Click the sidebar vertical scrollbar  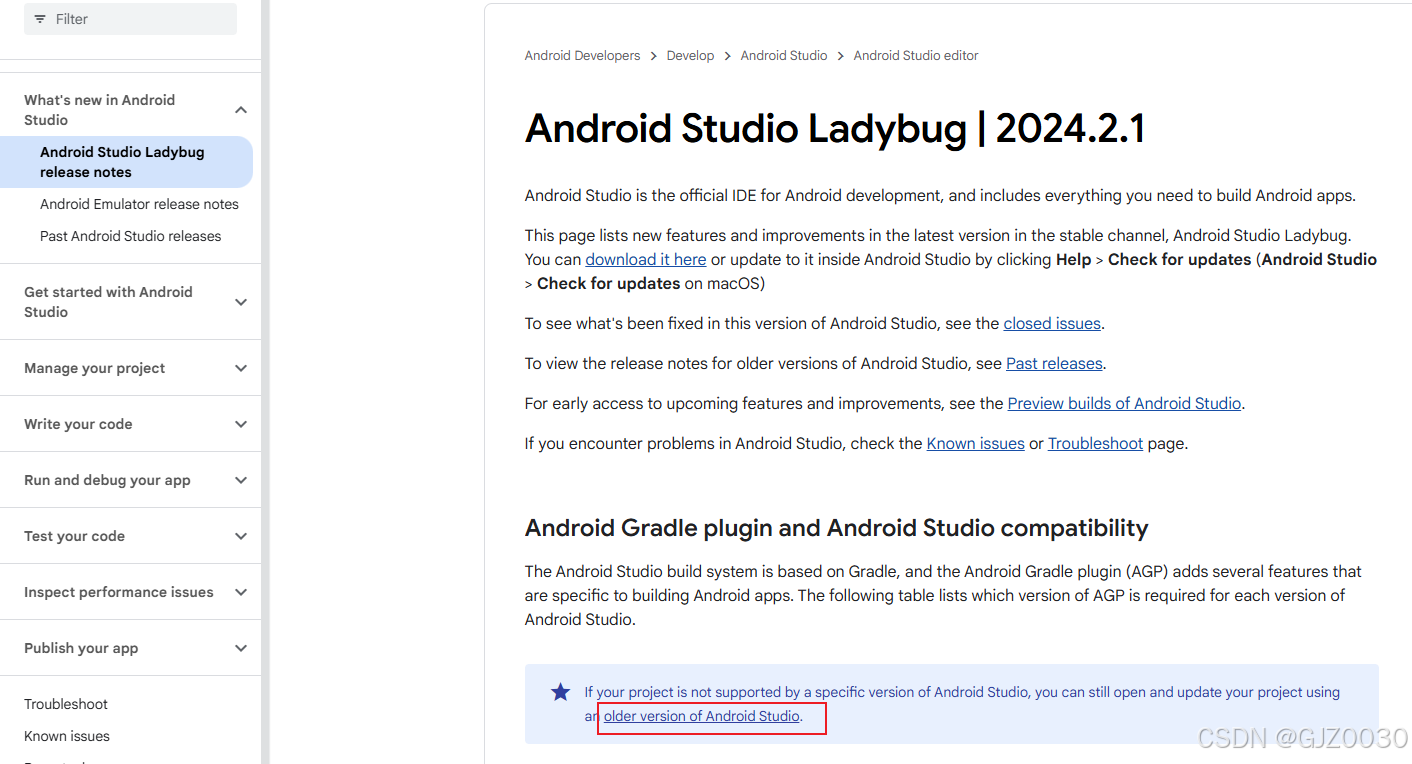pyautogui.click(x=265, y=382)
